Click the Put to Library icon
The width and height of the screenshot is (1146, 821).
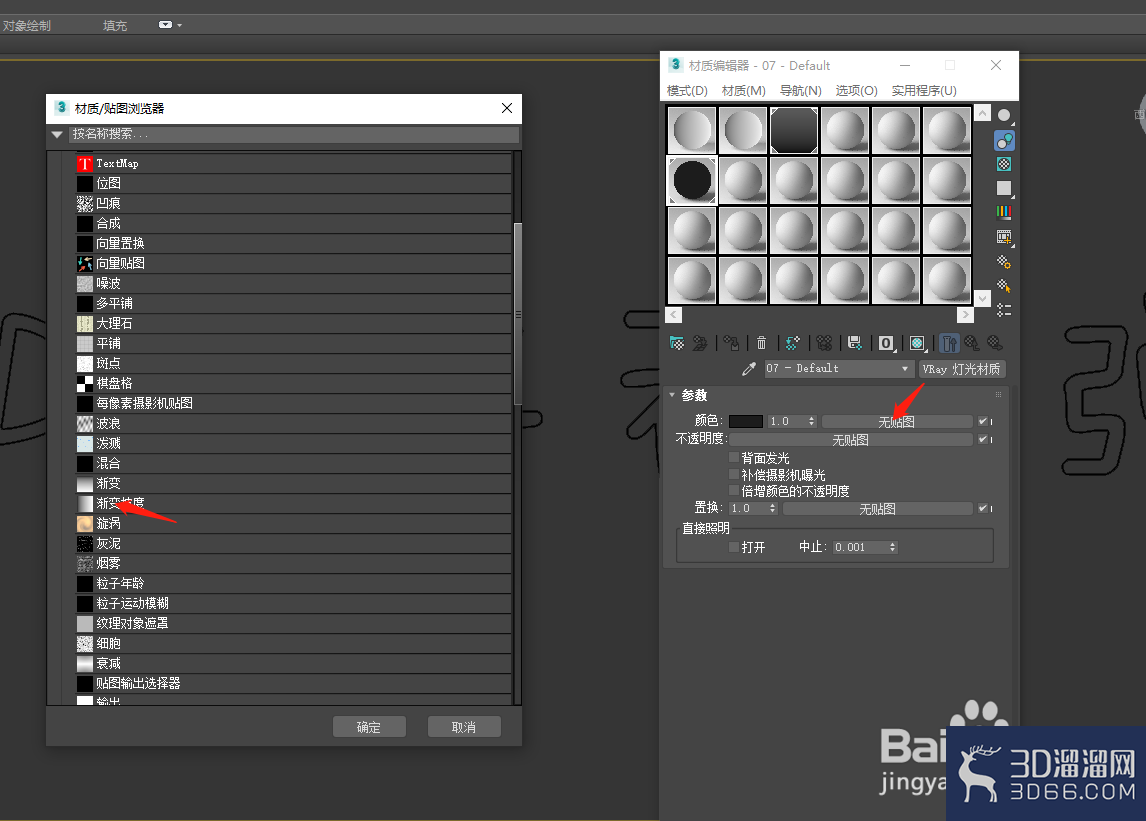(x=854, y=343)
